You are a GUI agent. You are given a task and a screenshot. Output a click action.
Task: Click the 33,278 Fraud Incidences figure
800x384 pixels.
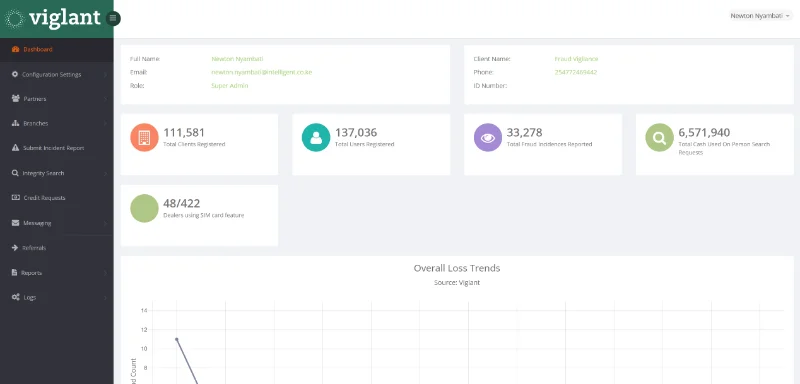[524, 133]
